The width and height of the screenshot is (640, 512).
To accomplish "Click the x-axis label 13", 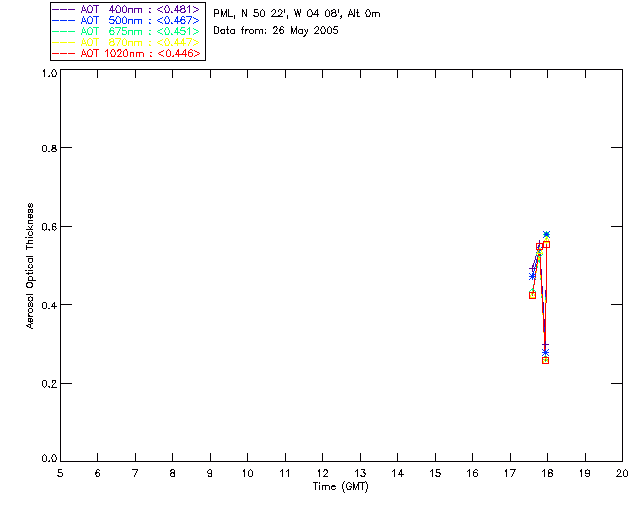I will click(x=360, y=473).
